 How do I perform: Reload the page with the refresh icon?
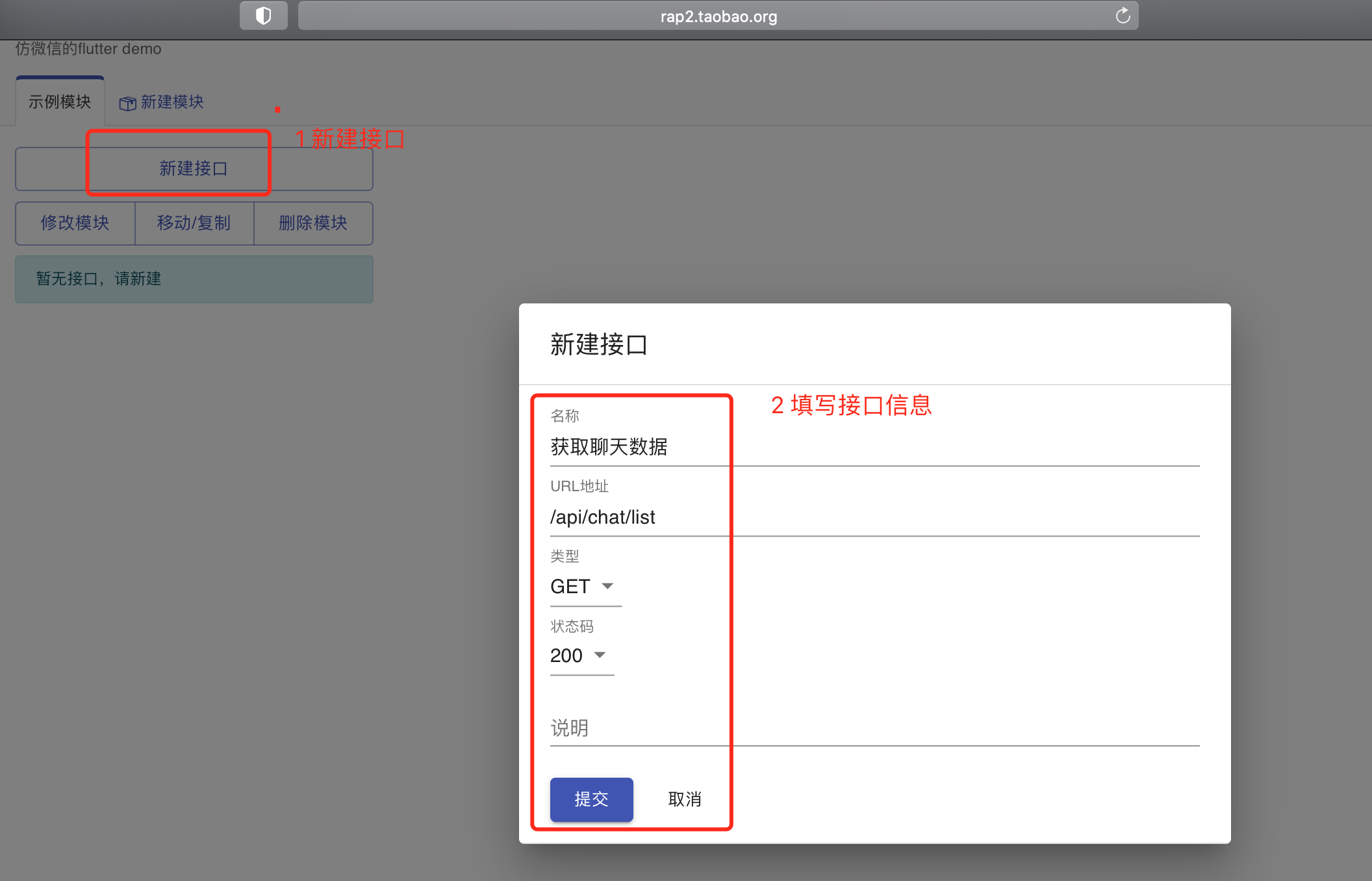tap(1123, 16)
